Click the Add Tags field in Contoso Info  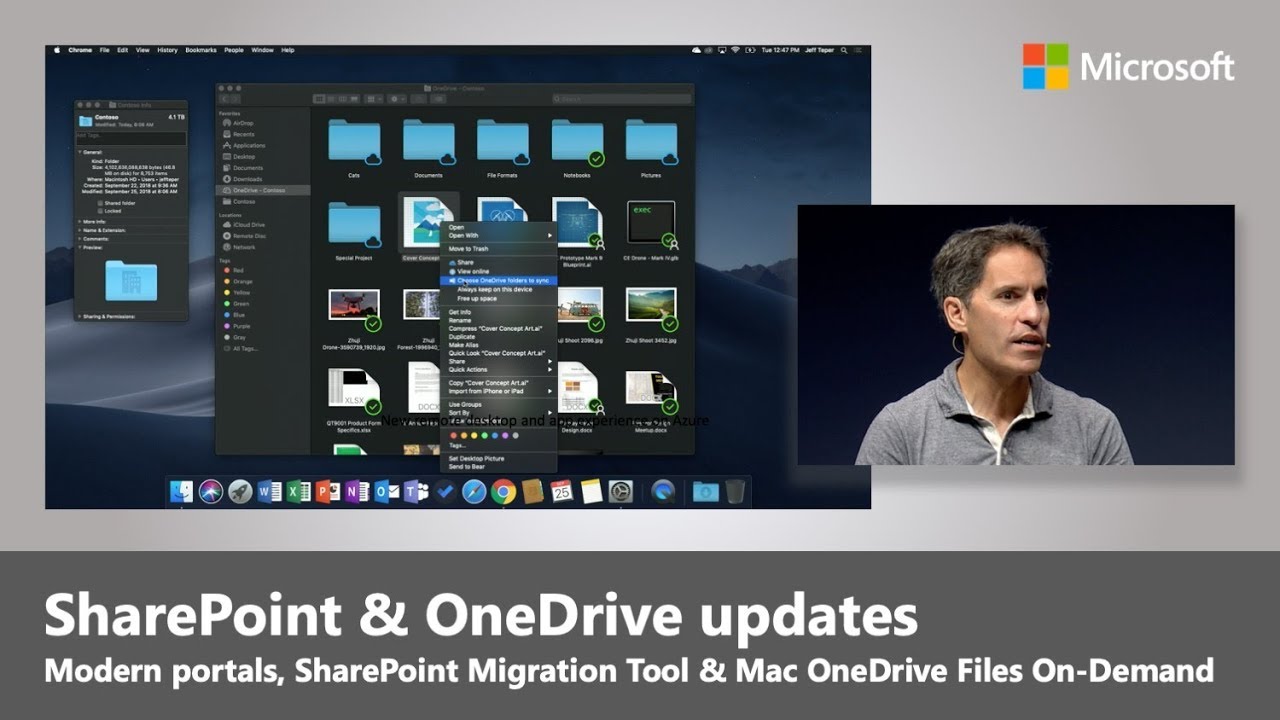(x=132, y=139)
